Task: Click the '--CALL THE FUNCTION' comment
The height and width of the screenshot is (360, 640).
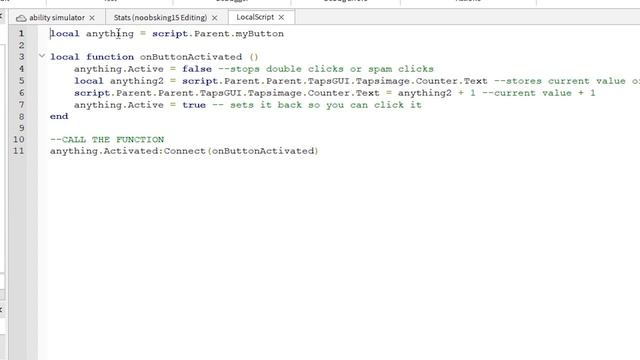Action: click(x=107, y=140)
